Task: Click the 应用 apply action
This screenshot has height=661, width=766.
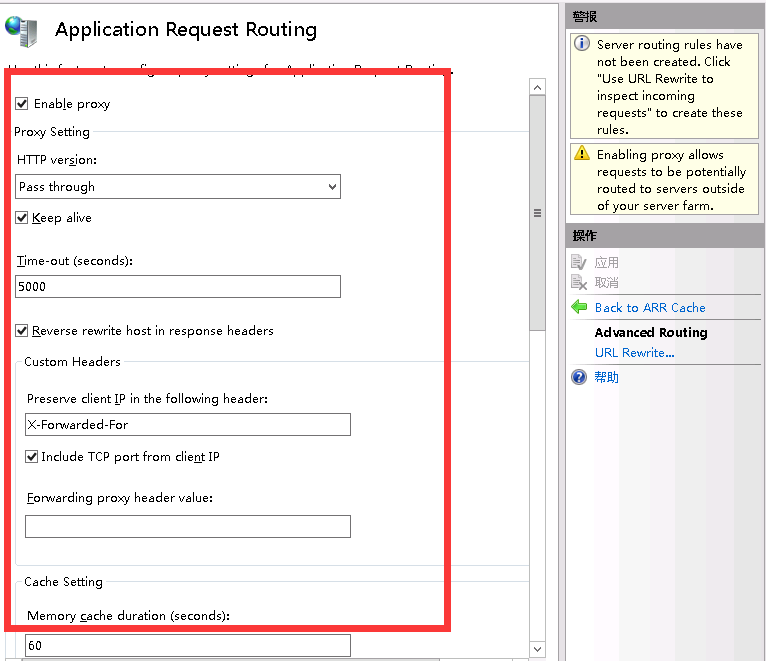Action: [606, 263]
